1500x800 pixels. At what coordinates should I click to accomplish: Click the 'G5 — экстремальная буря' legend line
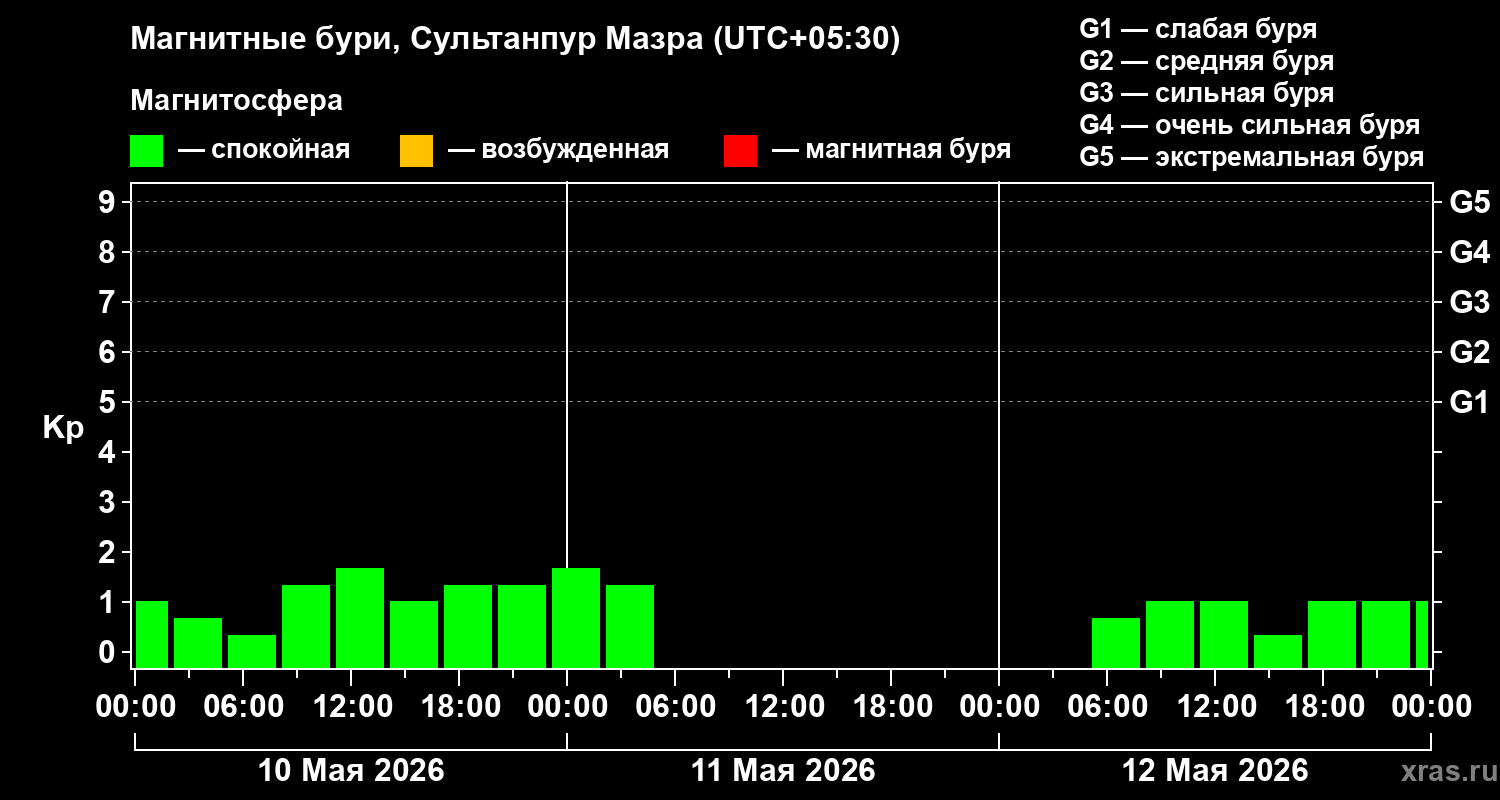click(1251, 157)
